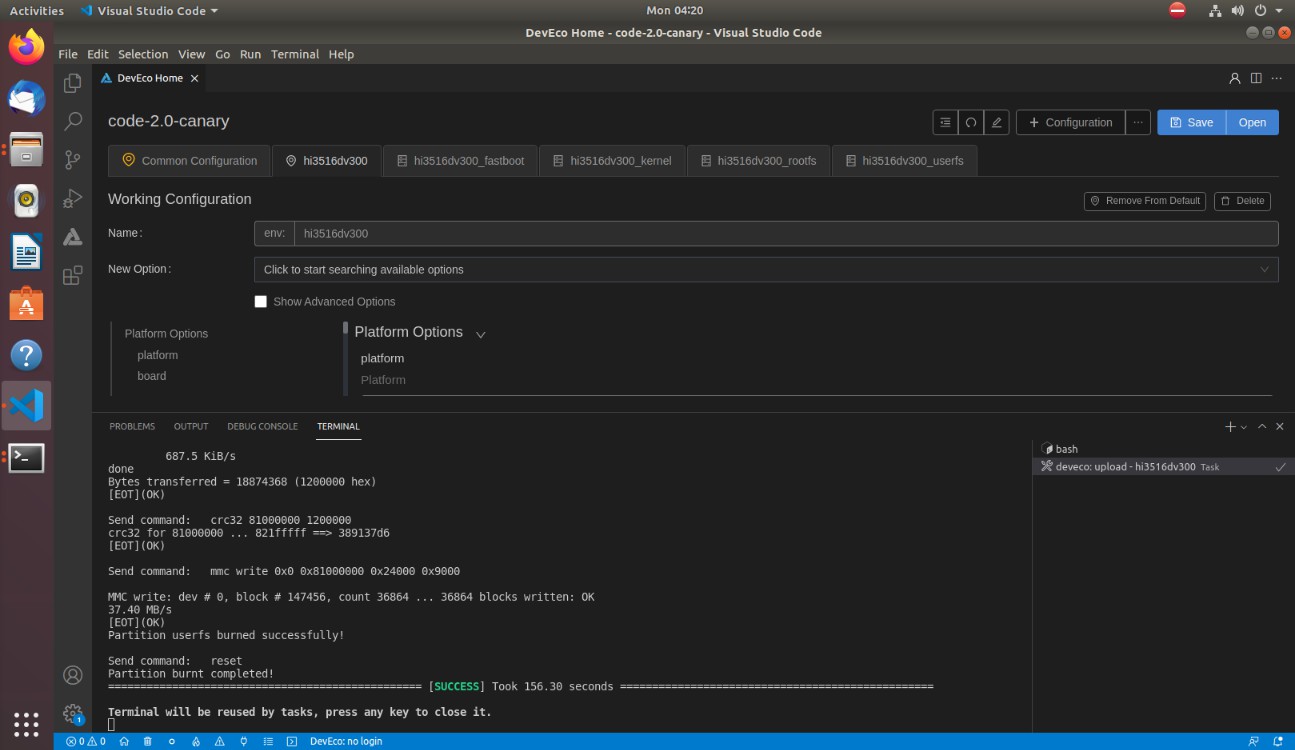Screen dimensions: 1295x750
Task: Open the Terminal menu
Action: (x=295, y=54)
